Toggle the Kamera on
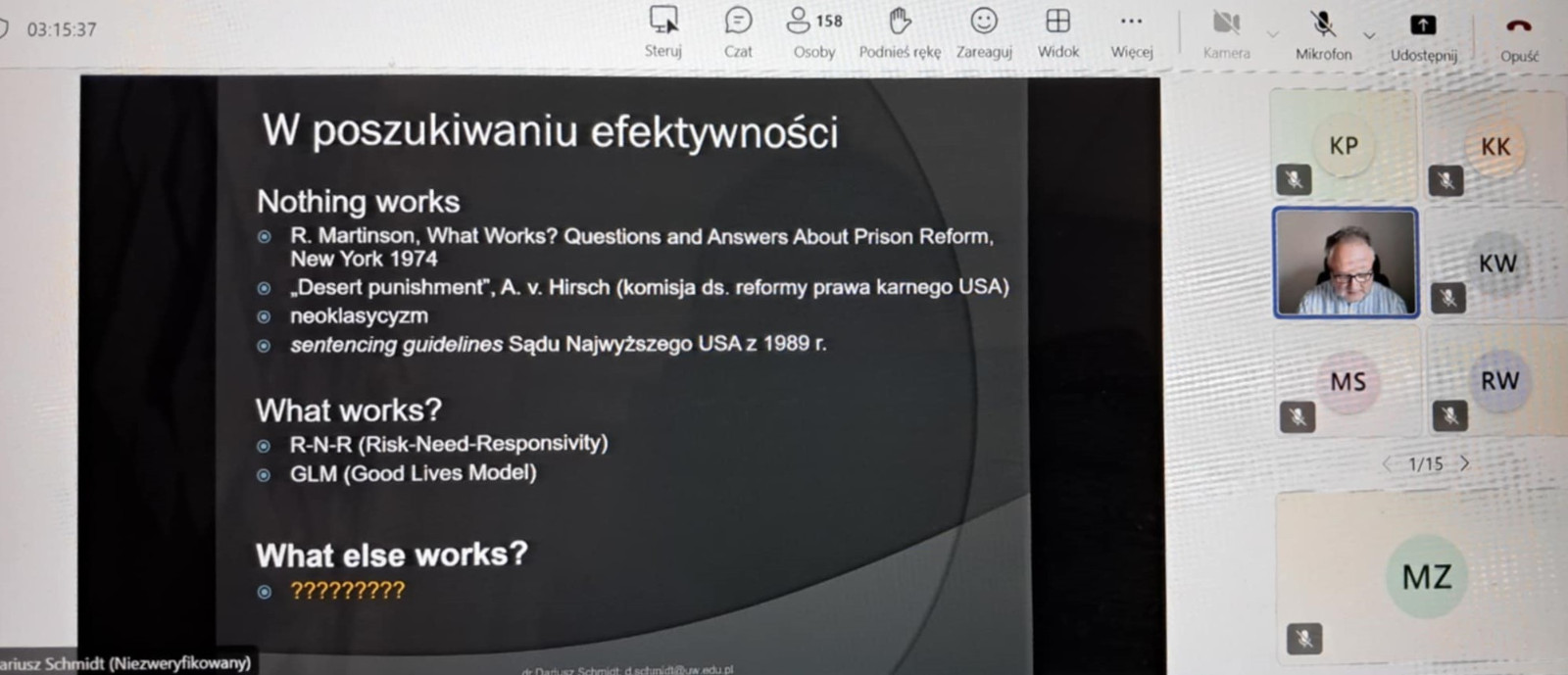Viewport: 1568px width, 675px height. tap(1226, 24)
